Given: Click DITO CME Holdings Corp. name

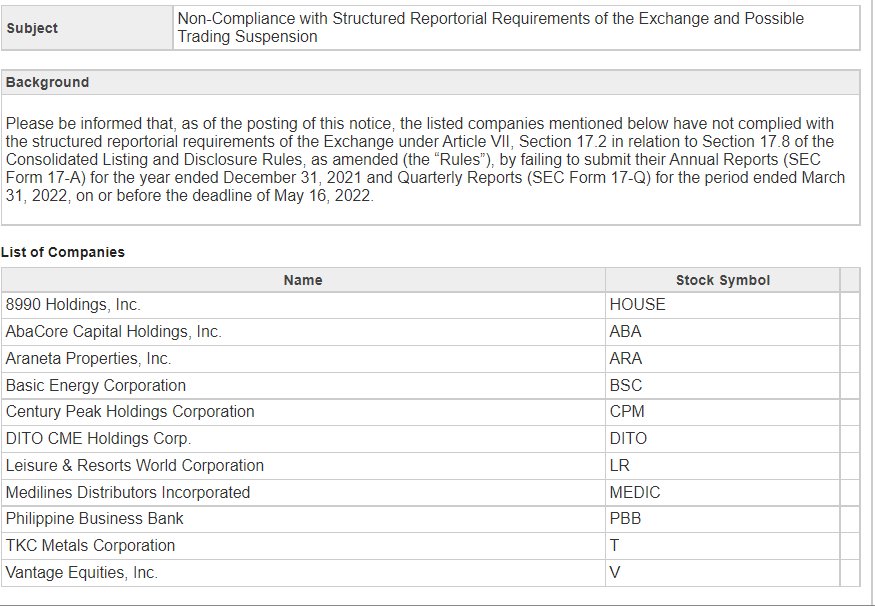Looking at the screenshot, I should (98, 439).
